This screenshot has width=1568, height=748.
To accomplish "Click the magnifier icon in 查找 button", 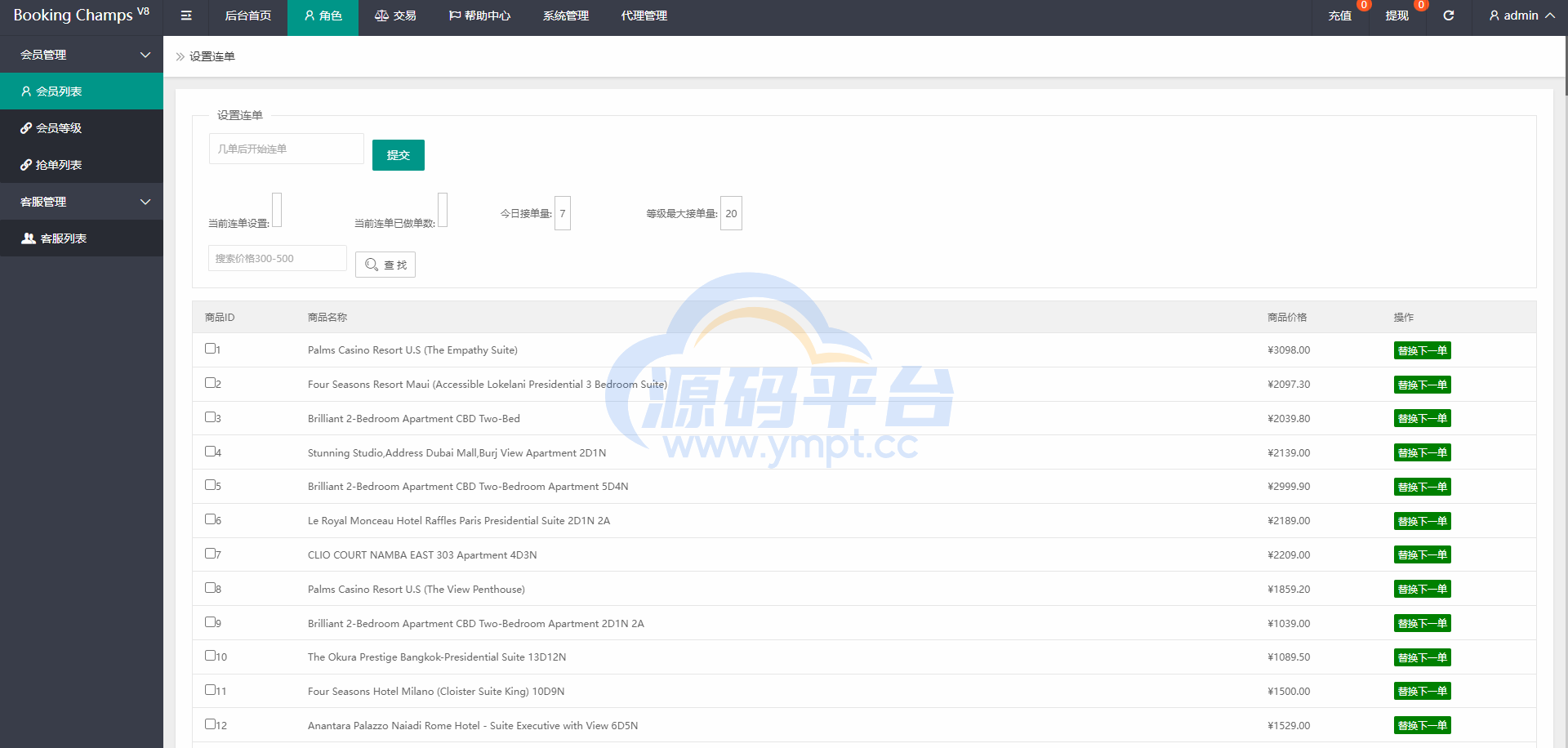I will (x=372, y=265).
